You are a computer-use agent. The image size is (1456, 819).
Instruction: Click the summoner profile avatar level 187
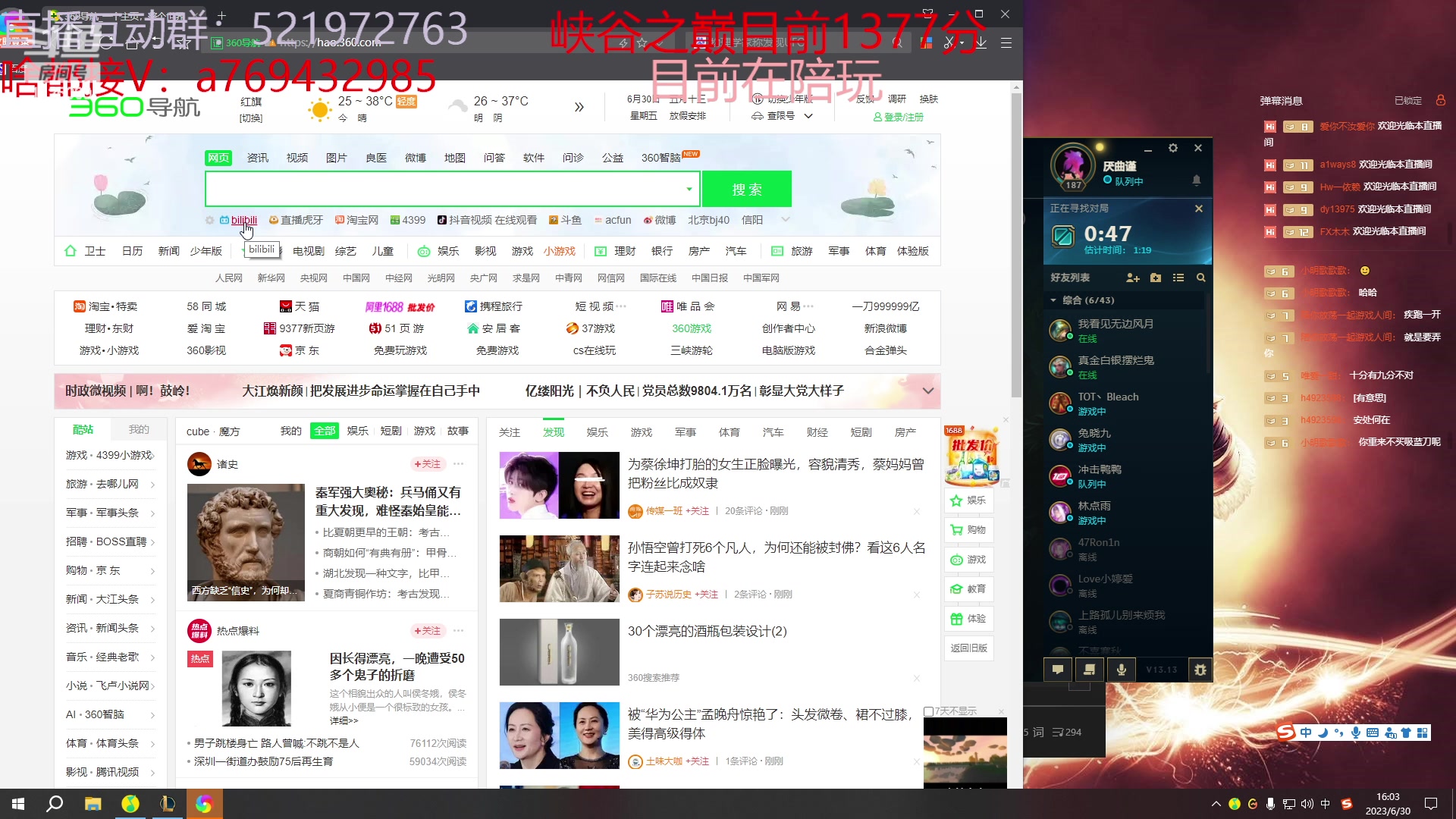coord(1072,165)
